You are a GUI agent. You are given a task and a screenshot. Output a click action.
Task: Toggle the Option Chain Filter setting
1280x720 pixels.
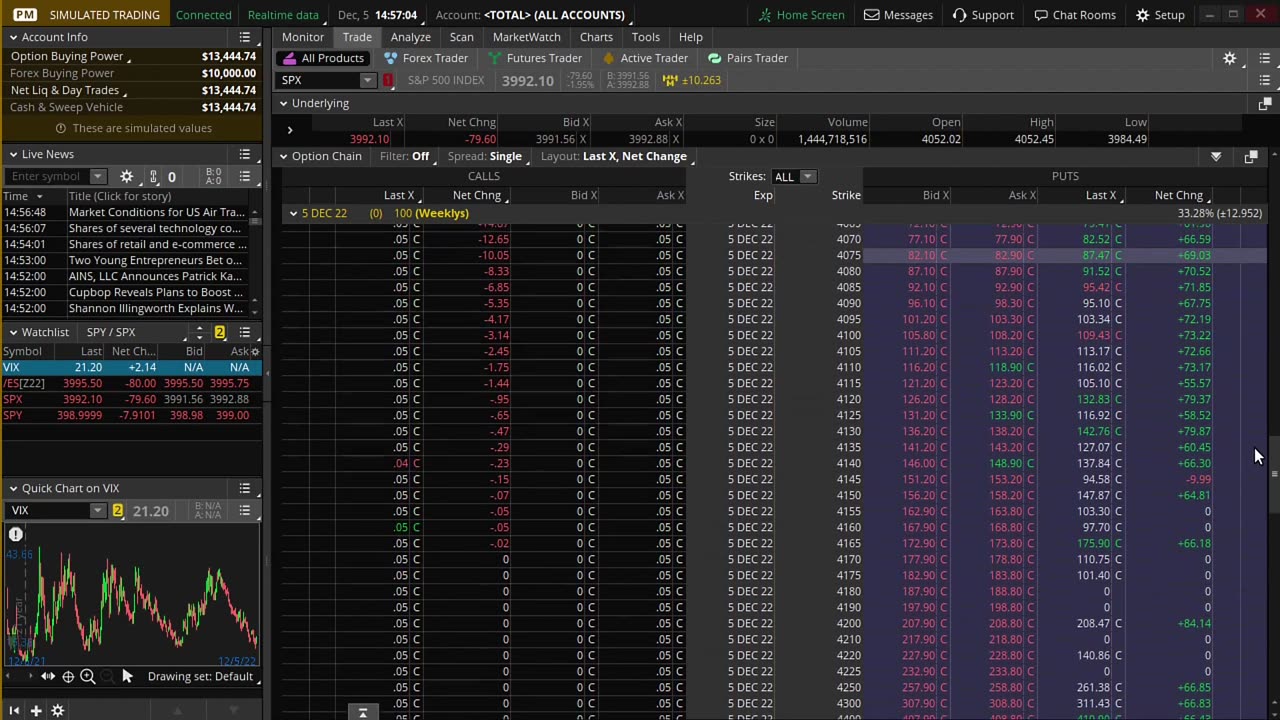click(405, 156)
